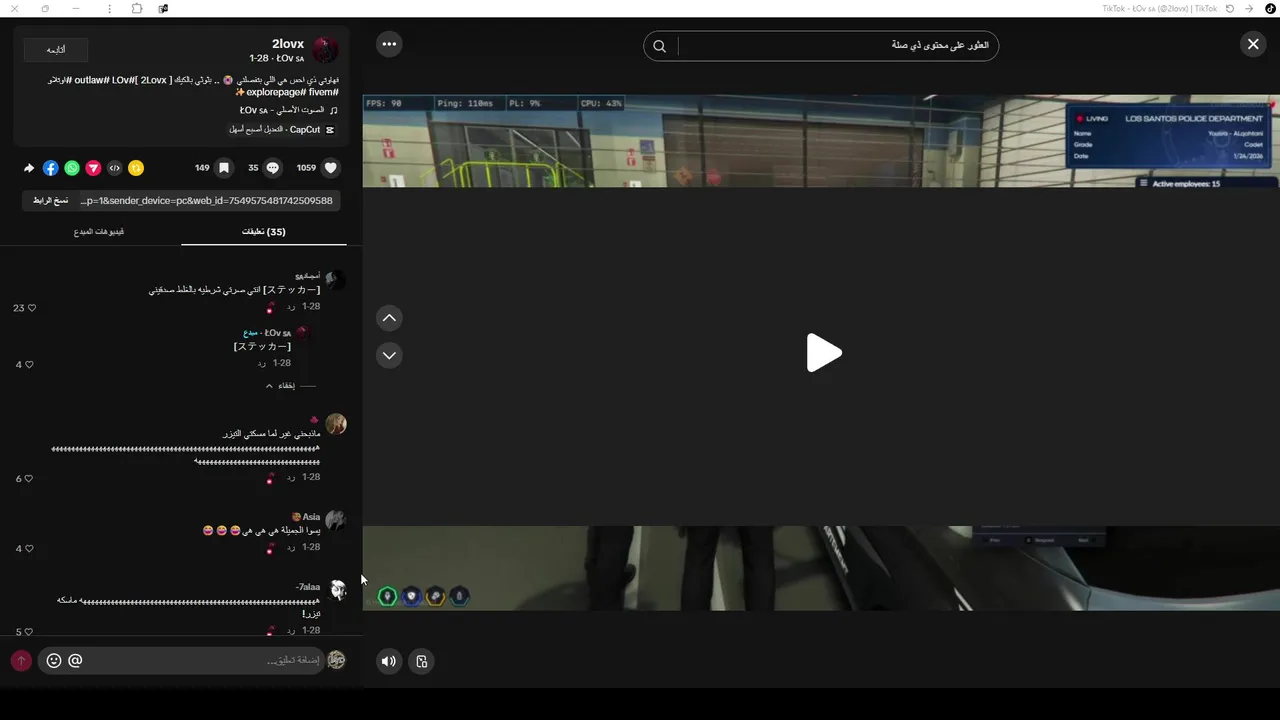Open the #outlaw hashtag
This screenshot has width=1280, height=720.
click(92, 80)
